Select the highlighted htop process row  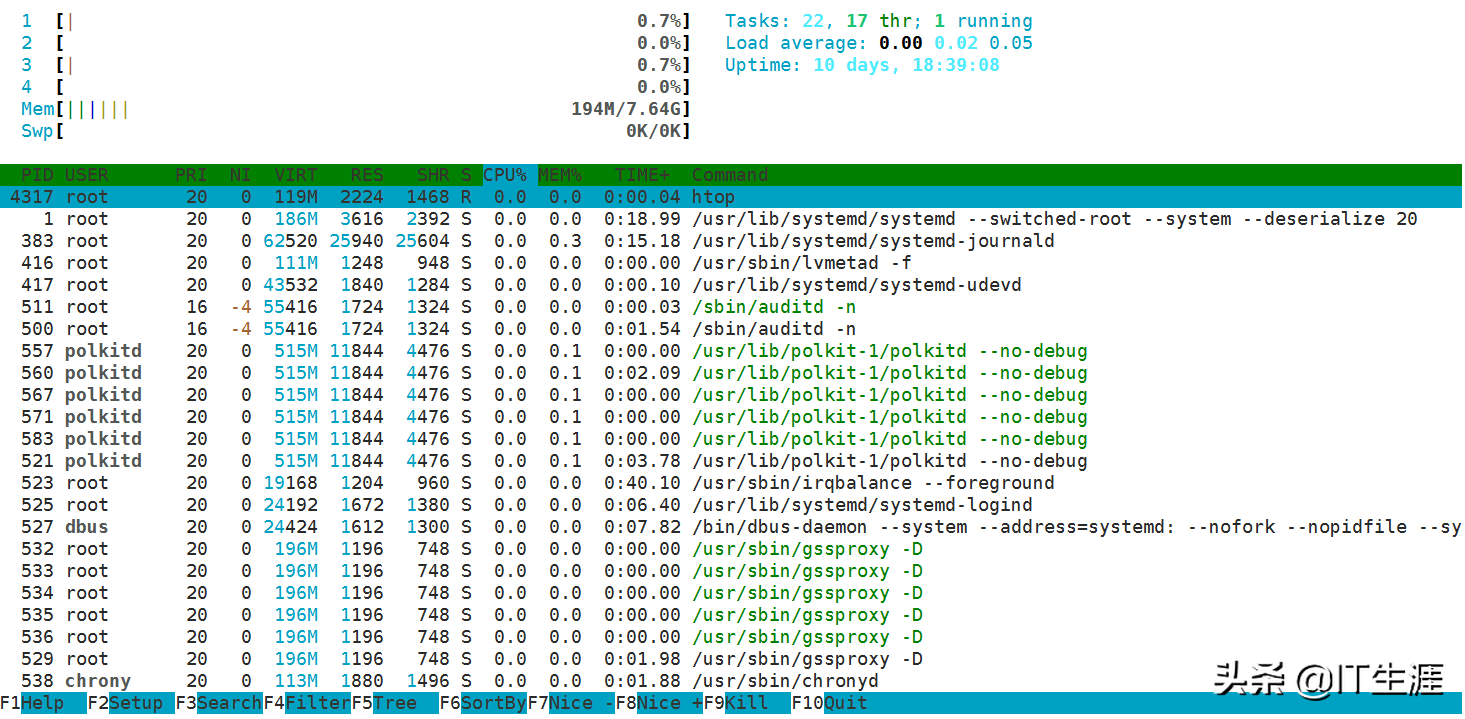tap(731, 197)
